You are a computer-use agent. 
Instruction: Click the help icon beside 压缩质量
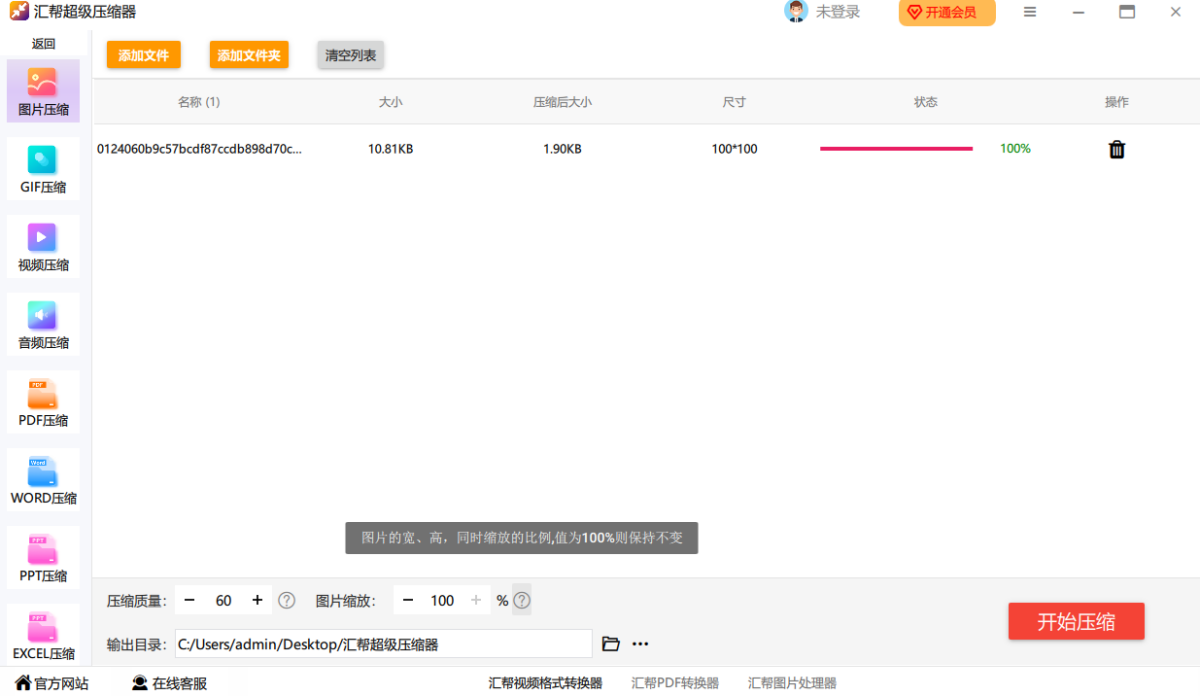click(287, 600)
